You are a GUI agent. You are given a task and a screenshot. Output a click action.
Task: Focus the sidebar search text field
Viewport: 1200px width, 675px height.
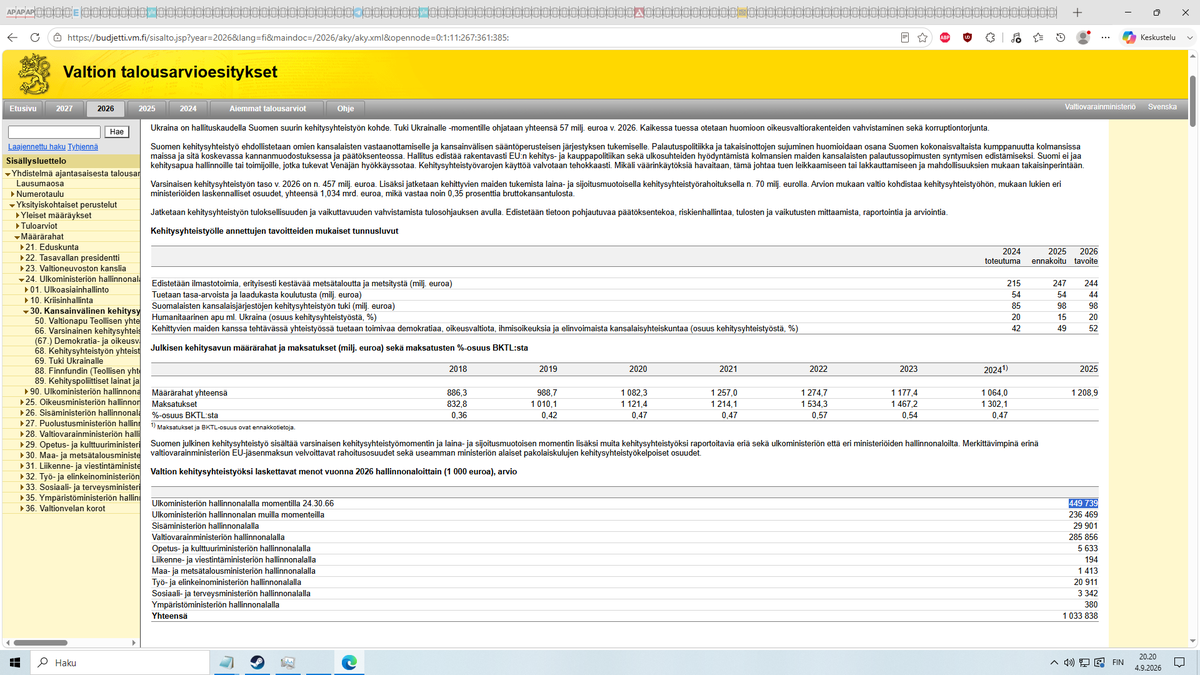(54, 132)
